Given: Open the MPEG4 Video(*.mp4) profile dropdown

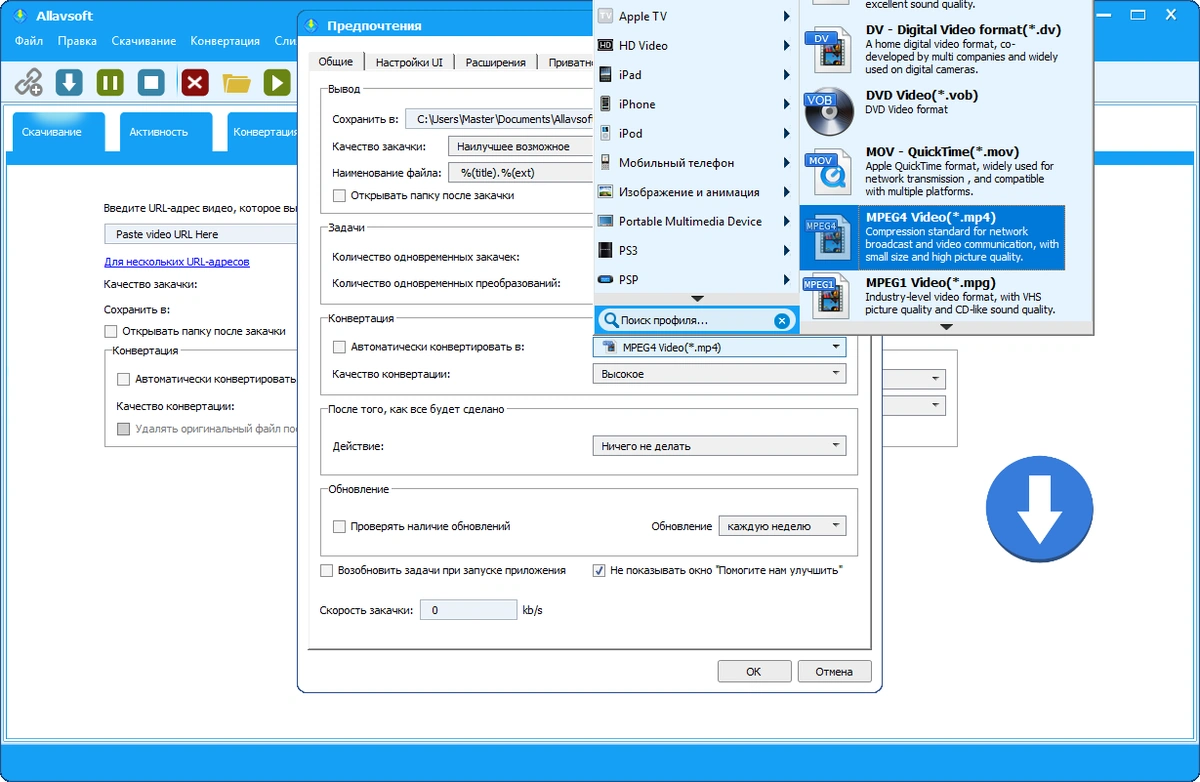Looking at the screenshot, I should 719,347.
